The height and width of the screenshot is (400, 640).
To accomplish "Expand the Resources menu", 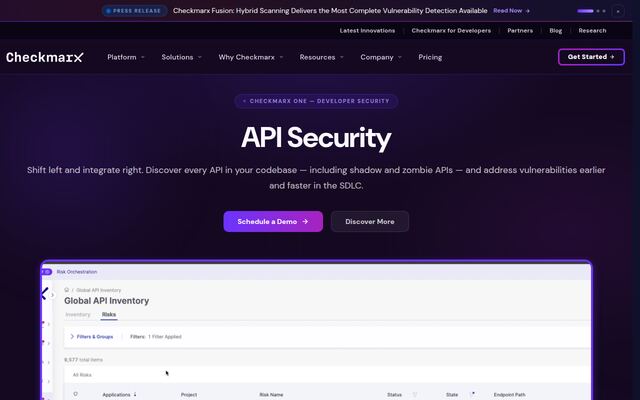I will [x=321, y=57].
